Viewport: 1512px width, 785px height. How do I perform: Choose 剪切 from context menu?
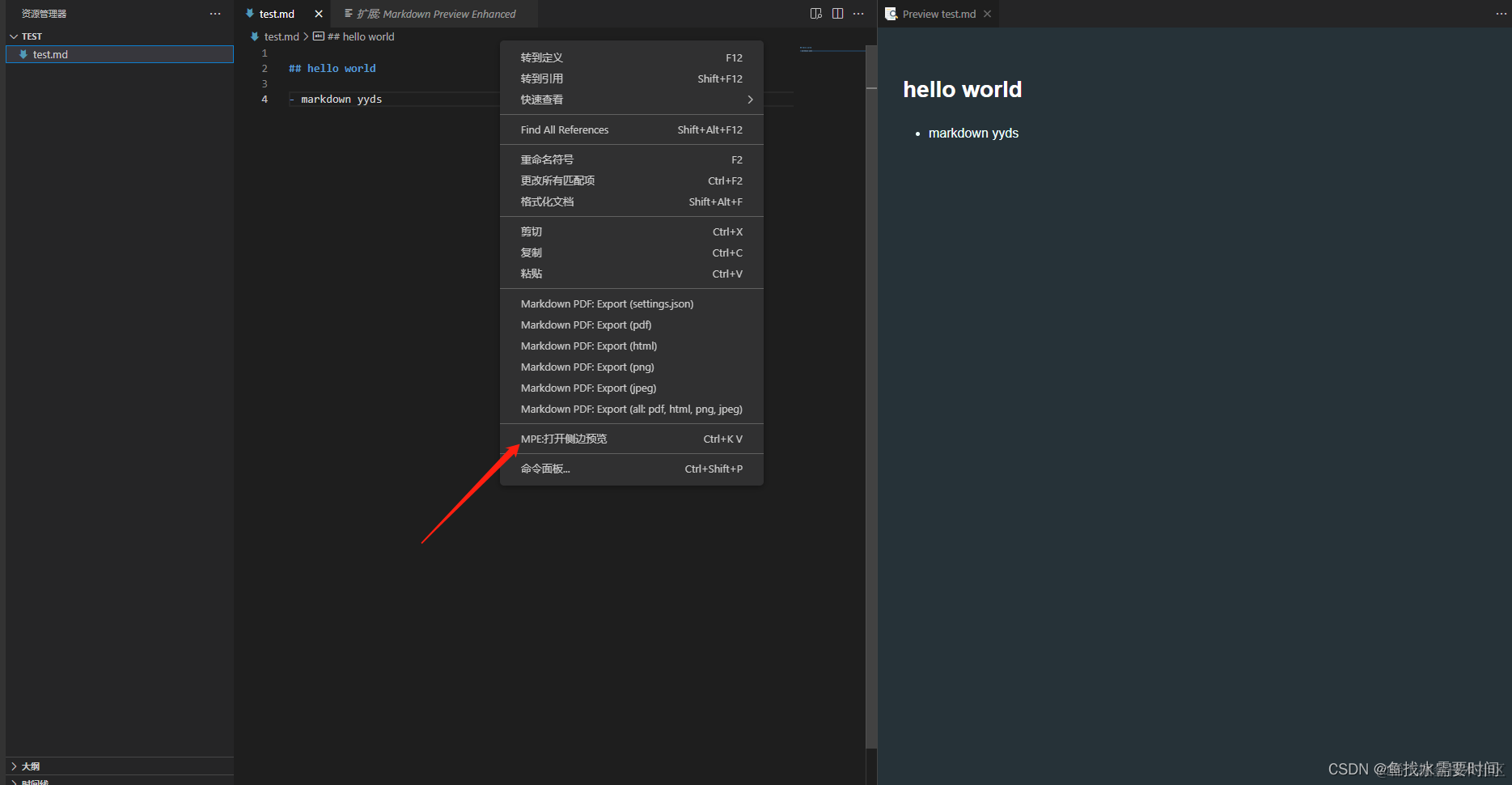point(632,231)
